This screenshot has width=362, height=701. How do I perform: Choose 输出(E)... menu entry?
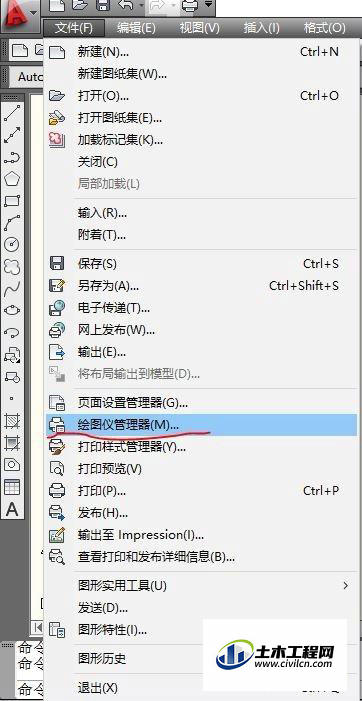click(202, 352)
